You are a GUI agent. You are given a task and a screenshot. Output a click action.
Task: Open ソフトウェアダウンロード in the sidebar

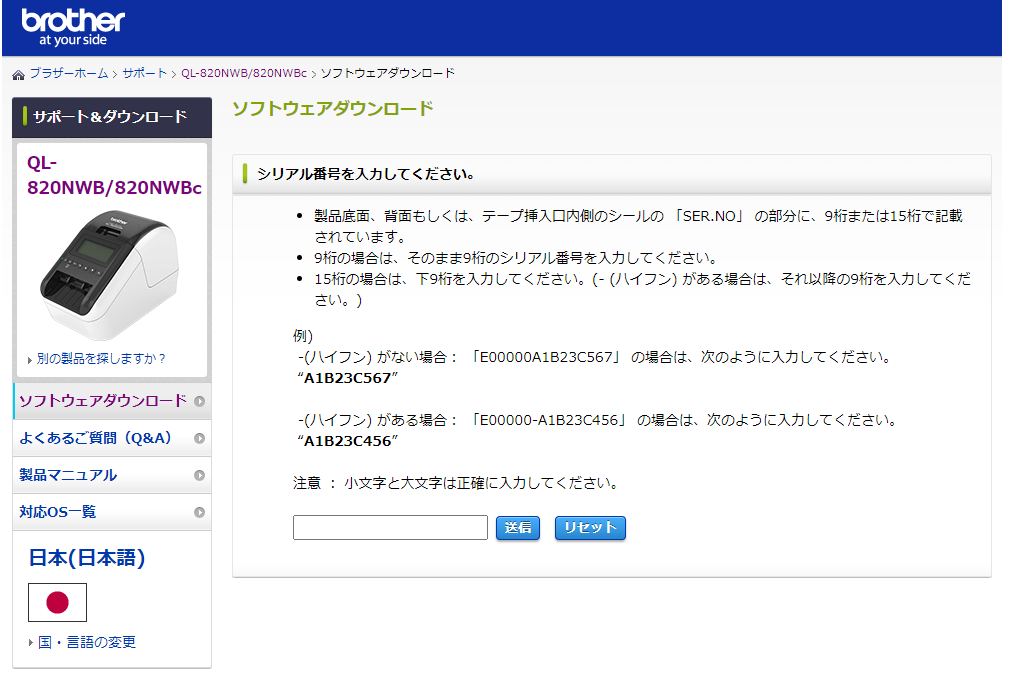103,401
